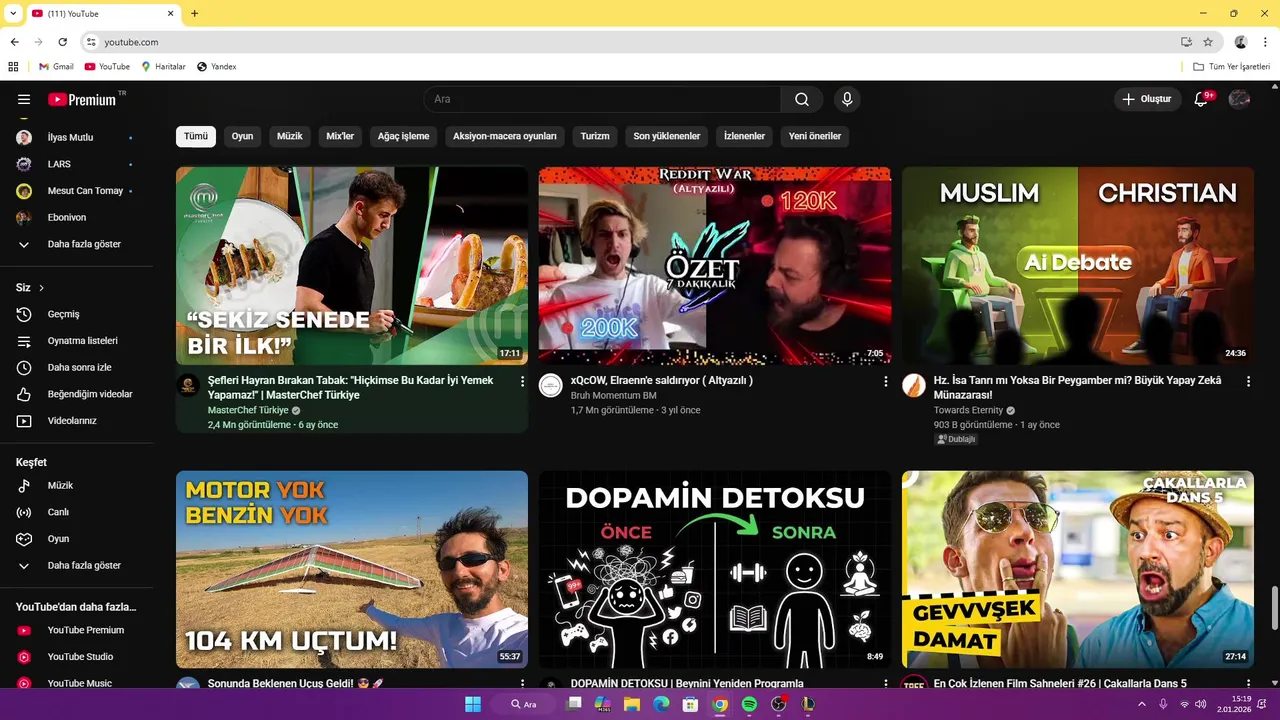Click the Oyun gaming icon in Keşfet
The width and height of the screenshot is (1280, 720).
[24, 539]
